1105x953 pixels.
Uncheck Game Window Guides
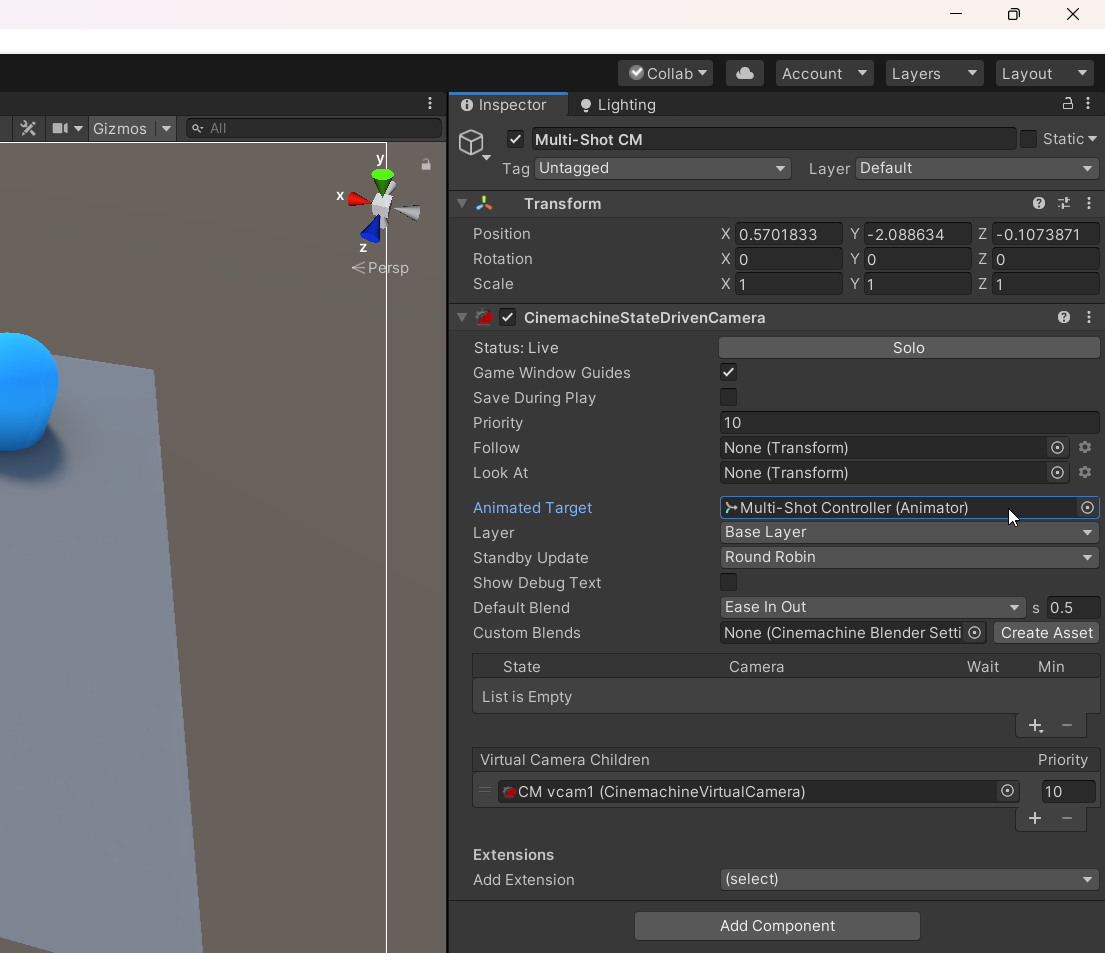728,372
